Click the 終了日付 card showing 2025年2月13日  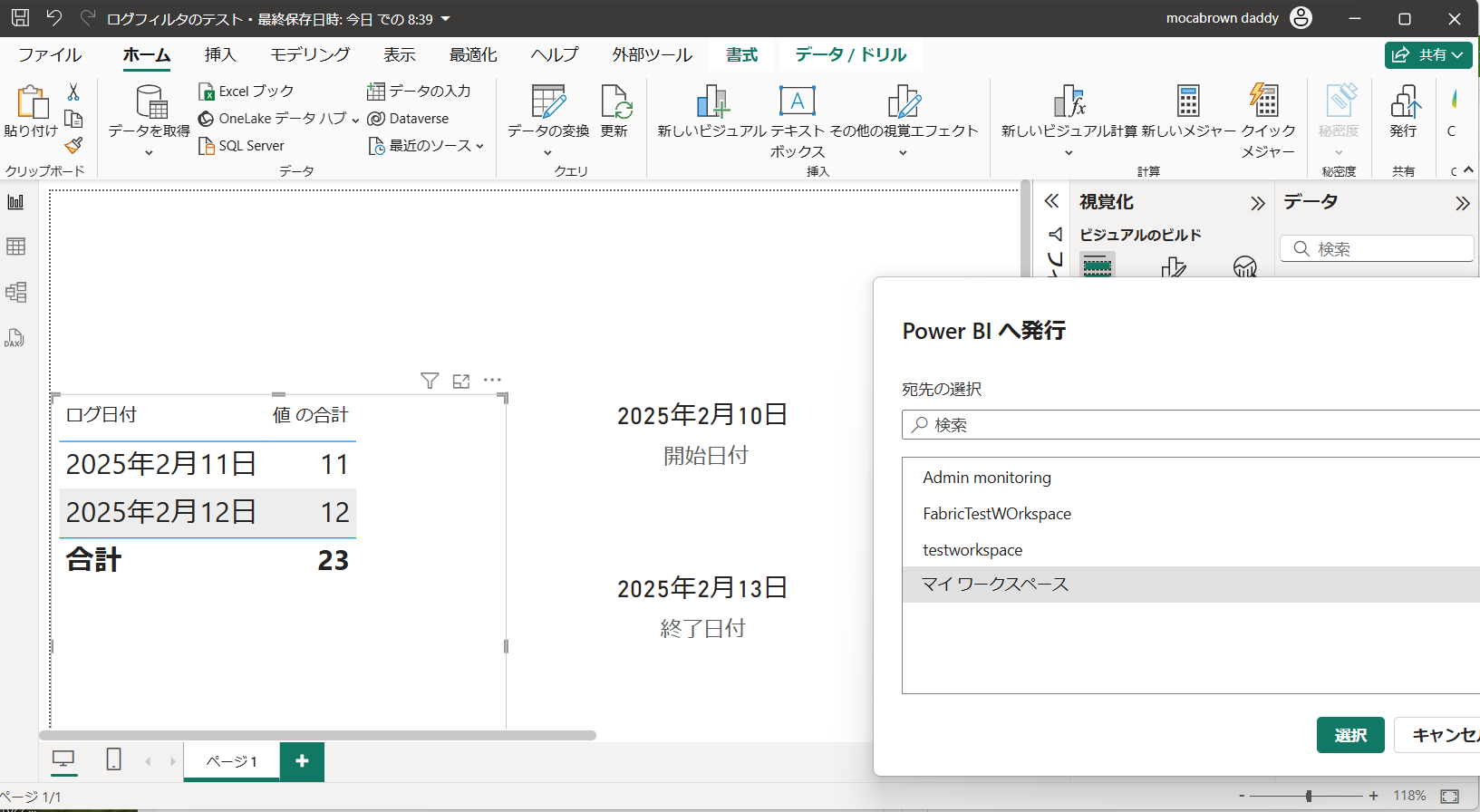coord(703,606)
